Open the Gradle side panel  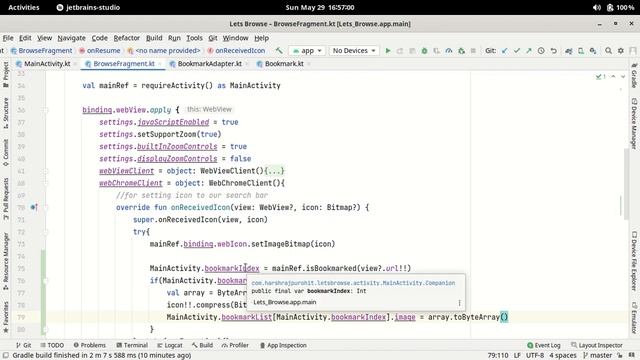pos(634,76)
